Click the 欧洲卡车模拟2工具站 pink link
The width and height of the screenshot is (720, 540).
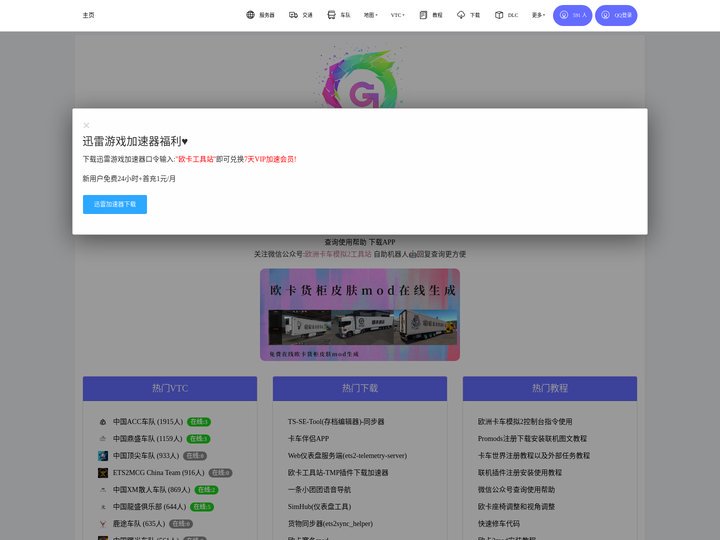point(338,254)
